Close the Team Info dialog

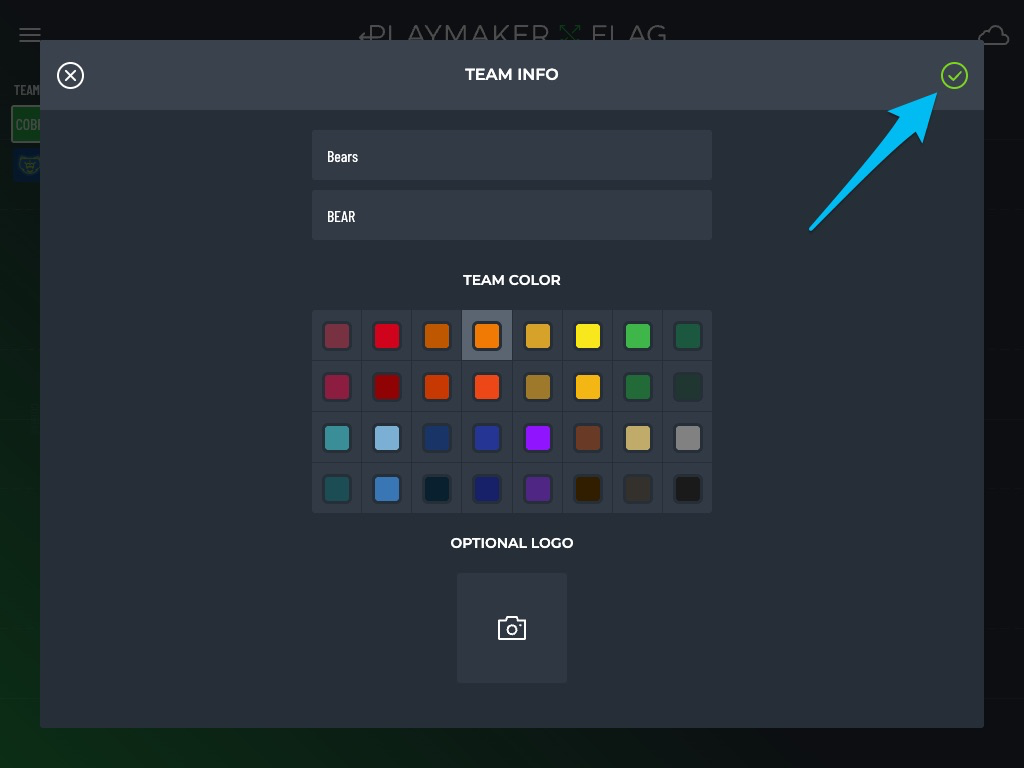(71, 75)
